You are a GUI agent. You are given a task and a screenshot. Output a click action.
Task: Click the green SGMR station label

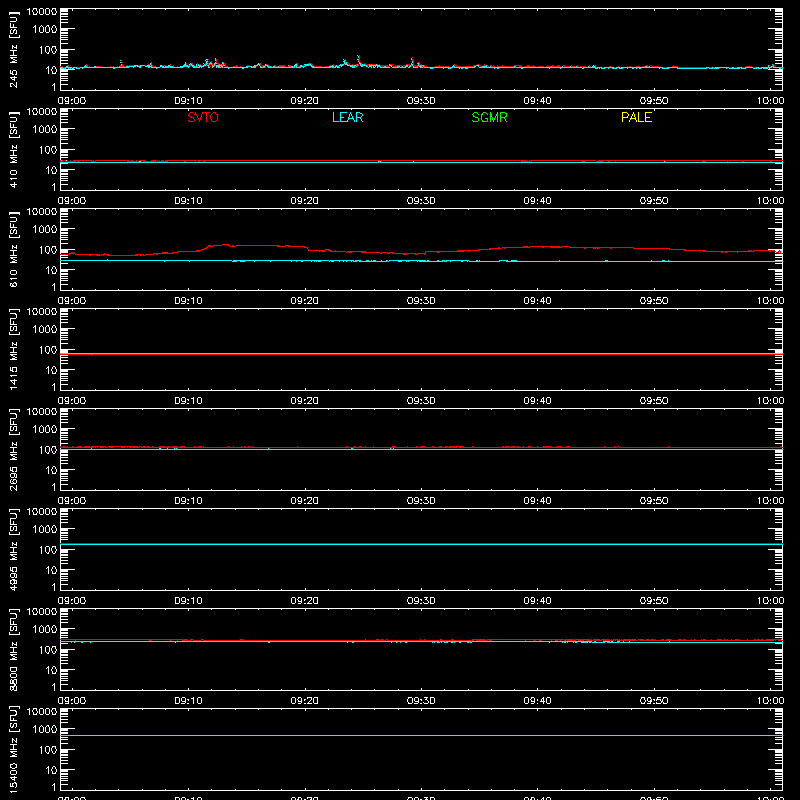(x=489, y=117)
